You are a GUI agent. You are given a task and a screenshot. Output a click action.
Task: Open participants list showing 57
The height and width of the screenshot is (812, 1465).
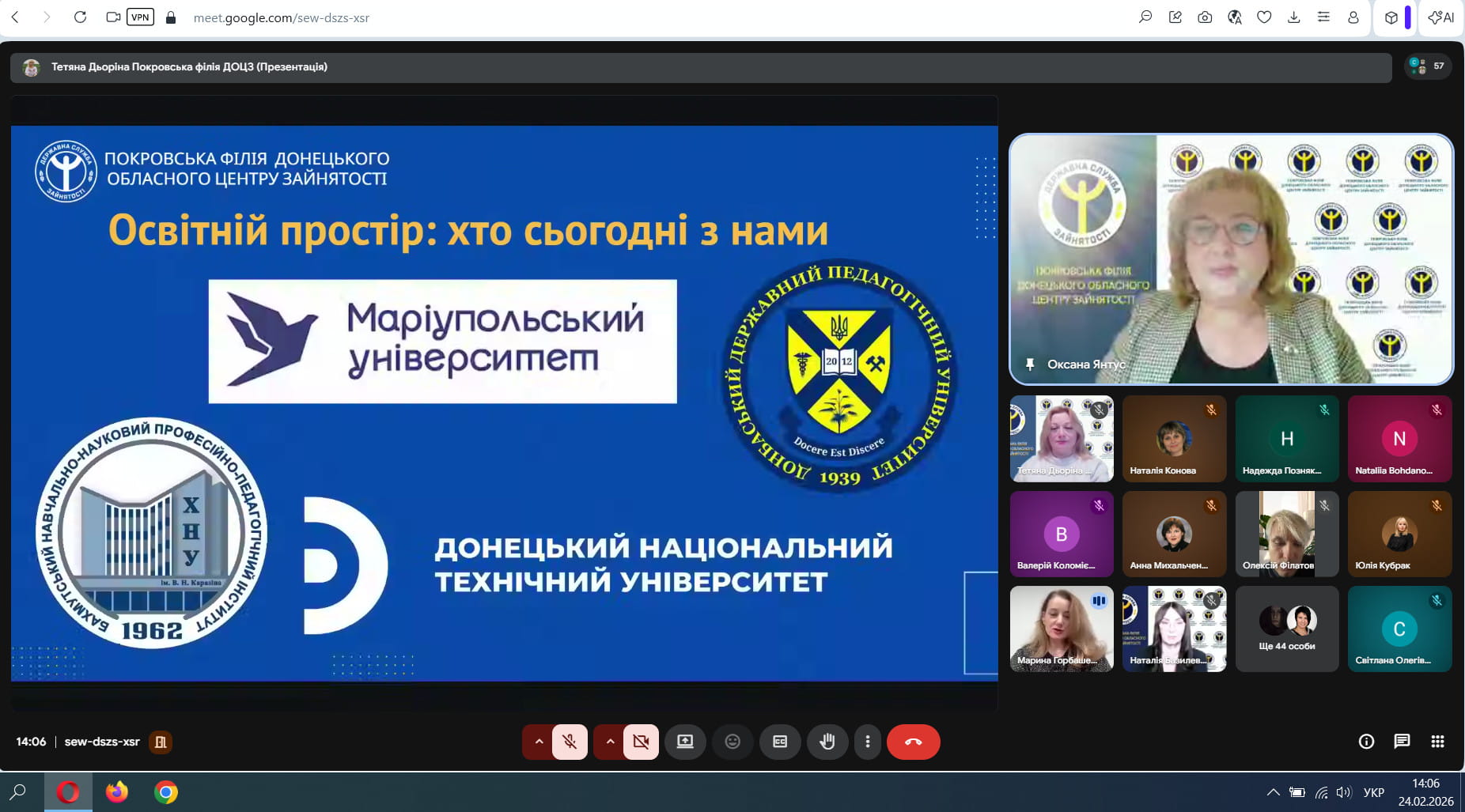pos(1428,66)
